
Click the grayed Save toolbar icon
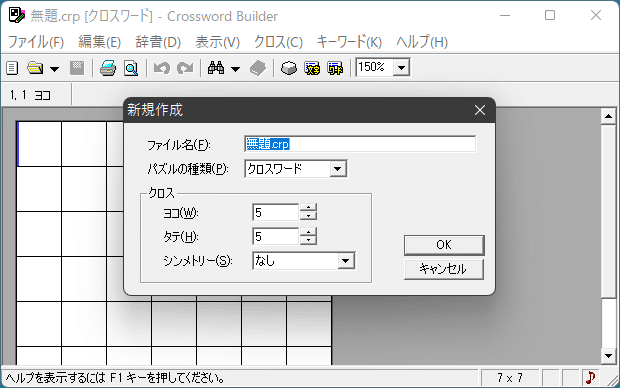[x=77, y=68]
